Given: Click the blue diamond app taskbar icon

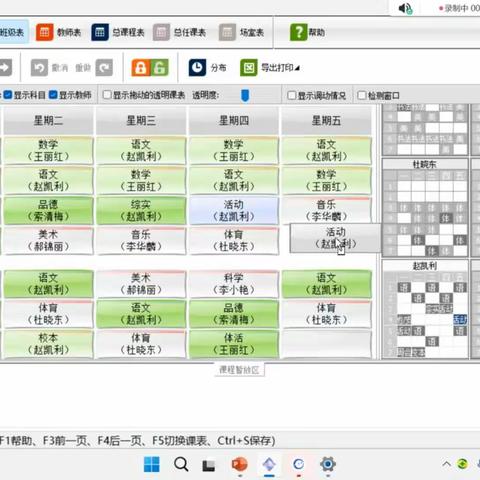Looking at the screenshot, I should (x=269, y=464).
